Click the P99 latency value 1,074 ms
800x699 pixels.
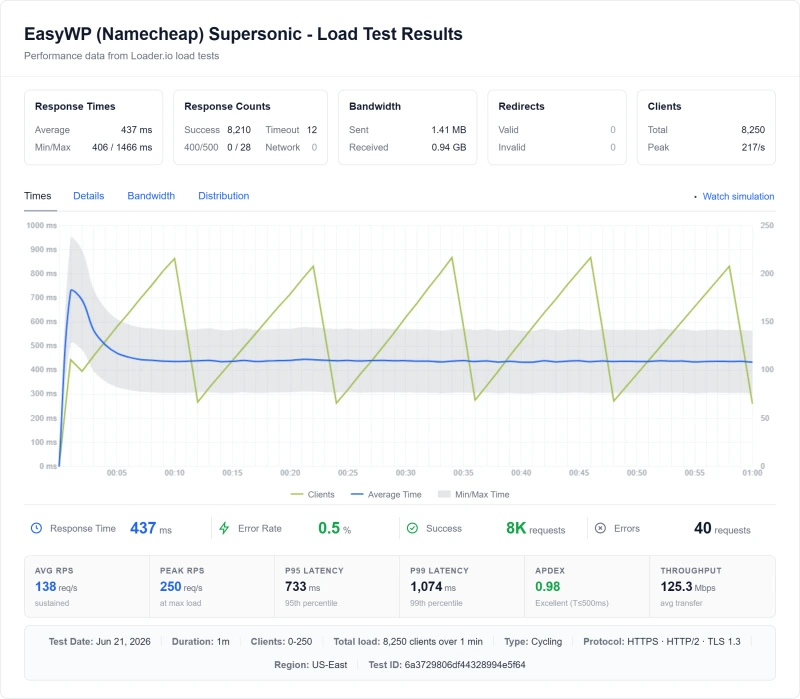pos(433,587)
